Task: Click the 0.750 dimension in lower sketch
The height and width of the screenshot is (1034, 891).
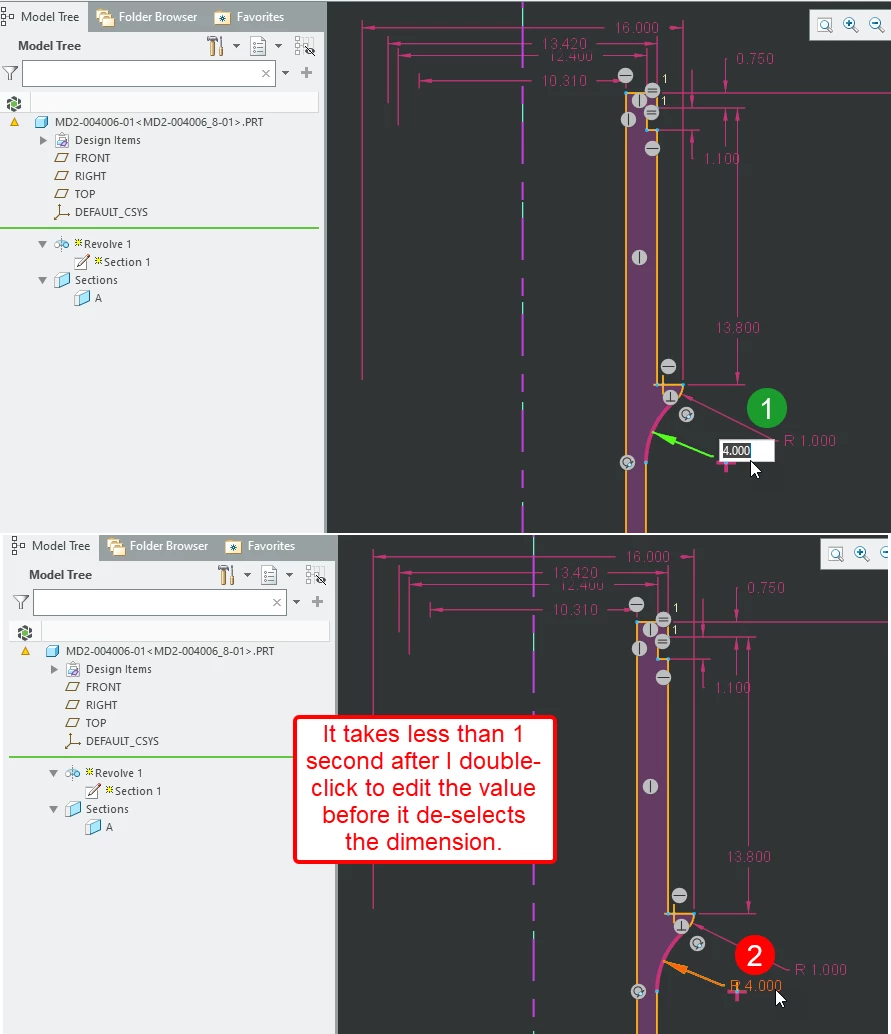Action: (x=766, y=588)
